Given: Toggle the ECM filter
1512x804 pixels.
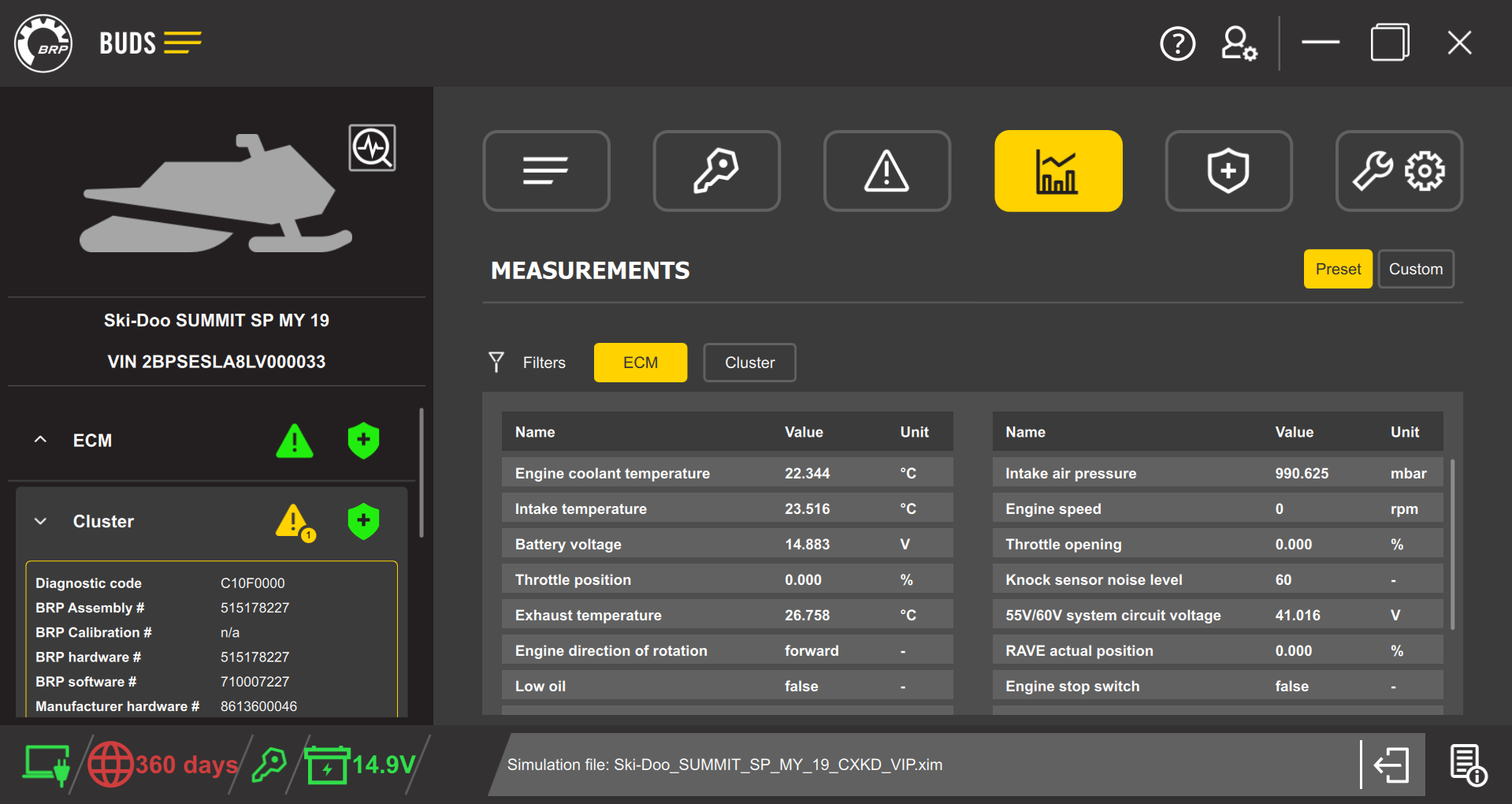Looking at the screenshot, I should (640, 363).
